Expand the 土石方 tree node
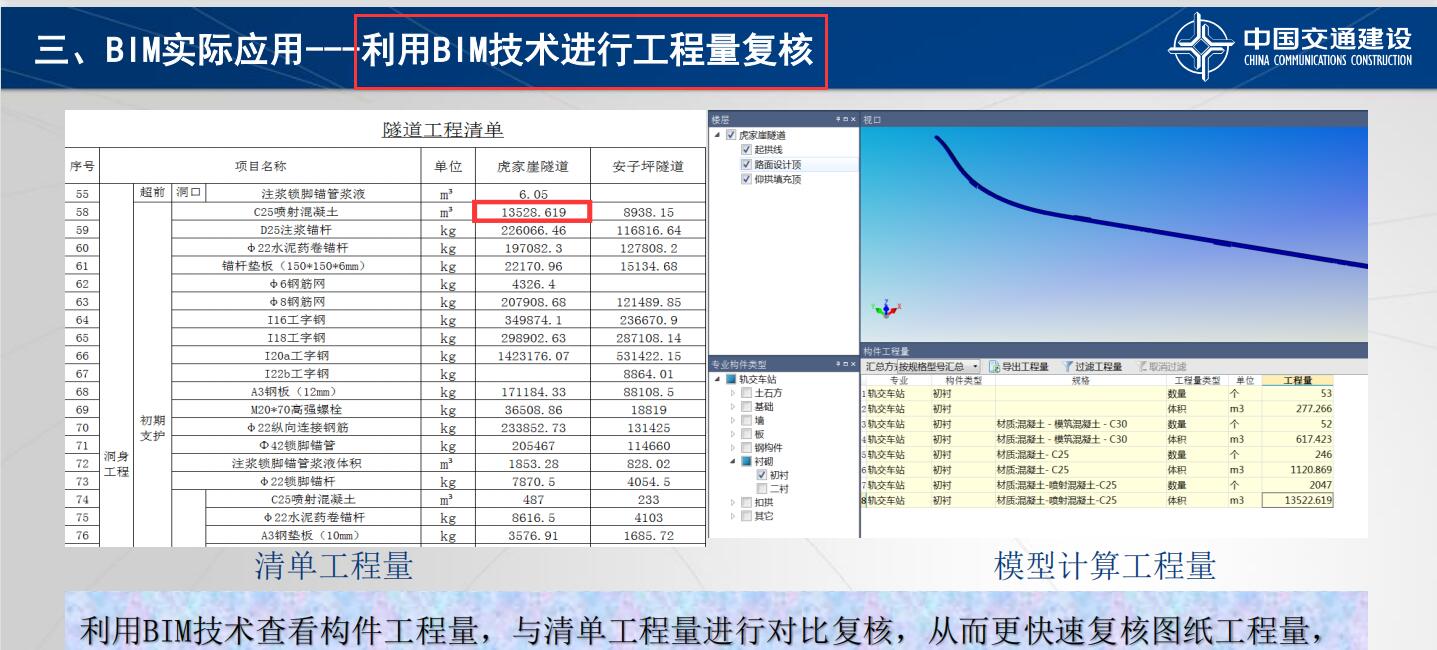The image size is (1437, 650). [732, 393]
